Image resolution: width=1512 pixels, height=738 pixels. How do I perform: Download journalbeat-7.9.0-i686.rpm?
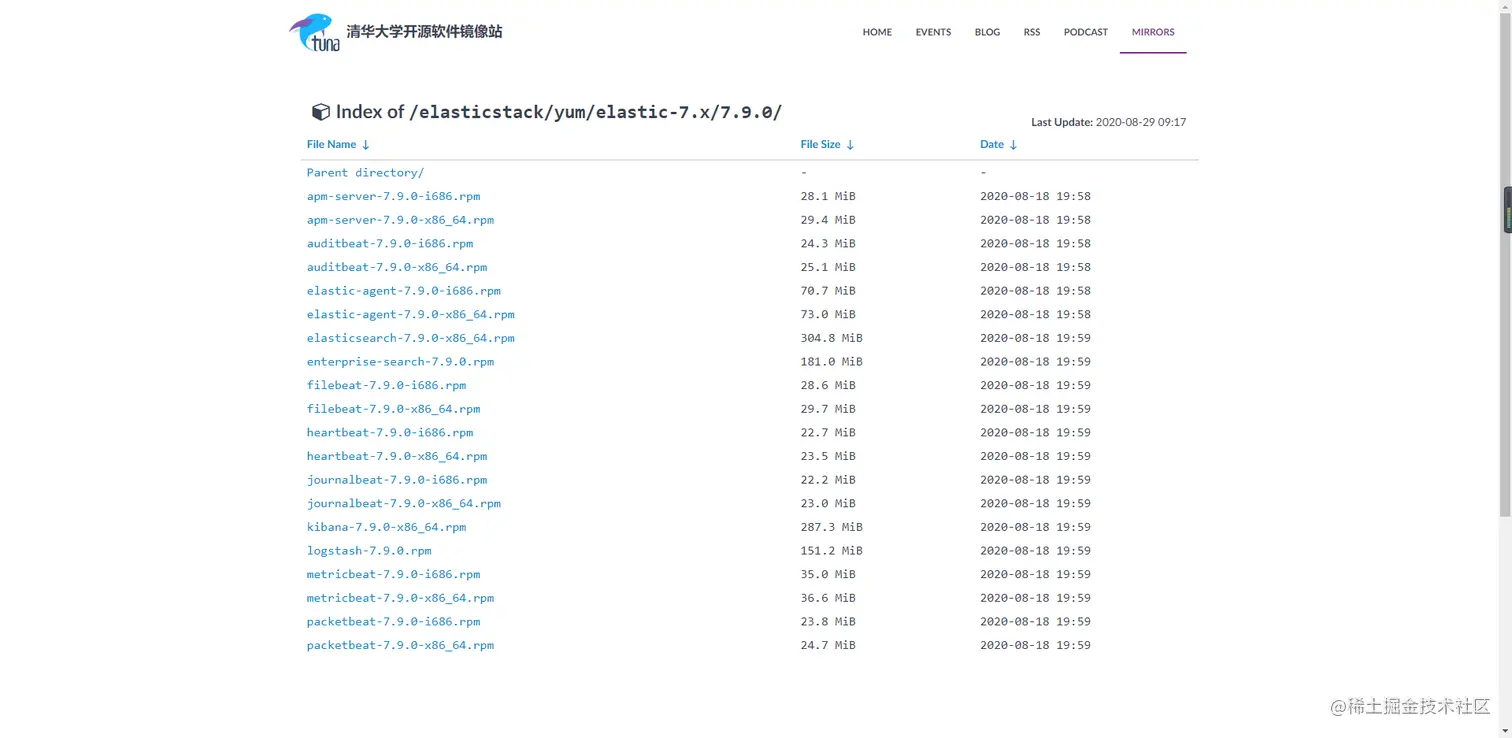tap(397, 480)
